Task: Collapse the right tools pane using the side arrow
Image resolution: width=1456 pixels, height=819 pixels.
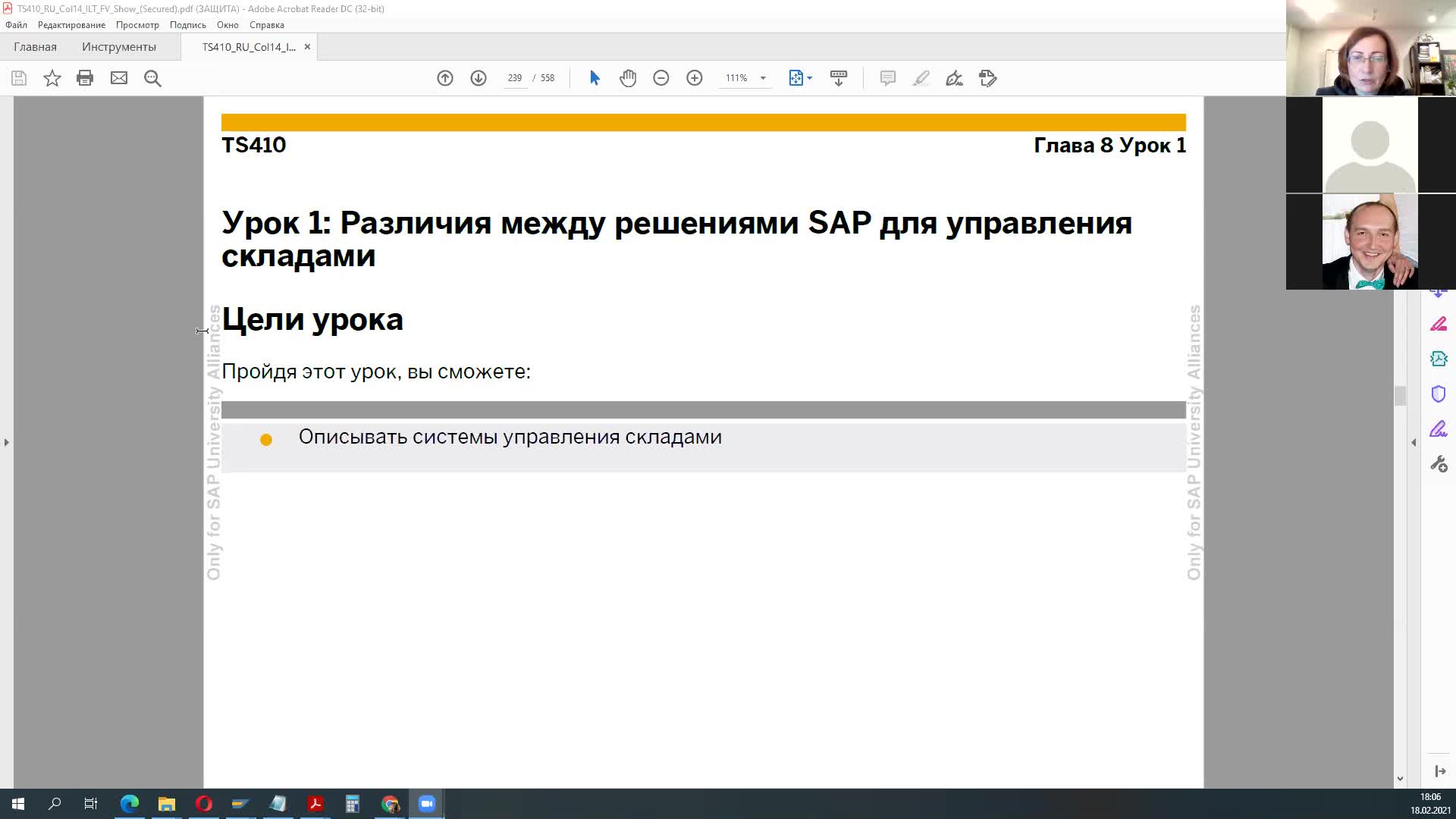Action: (x=1414, y=442)
